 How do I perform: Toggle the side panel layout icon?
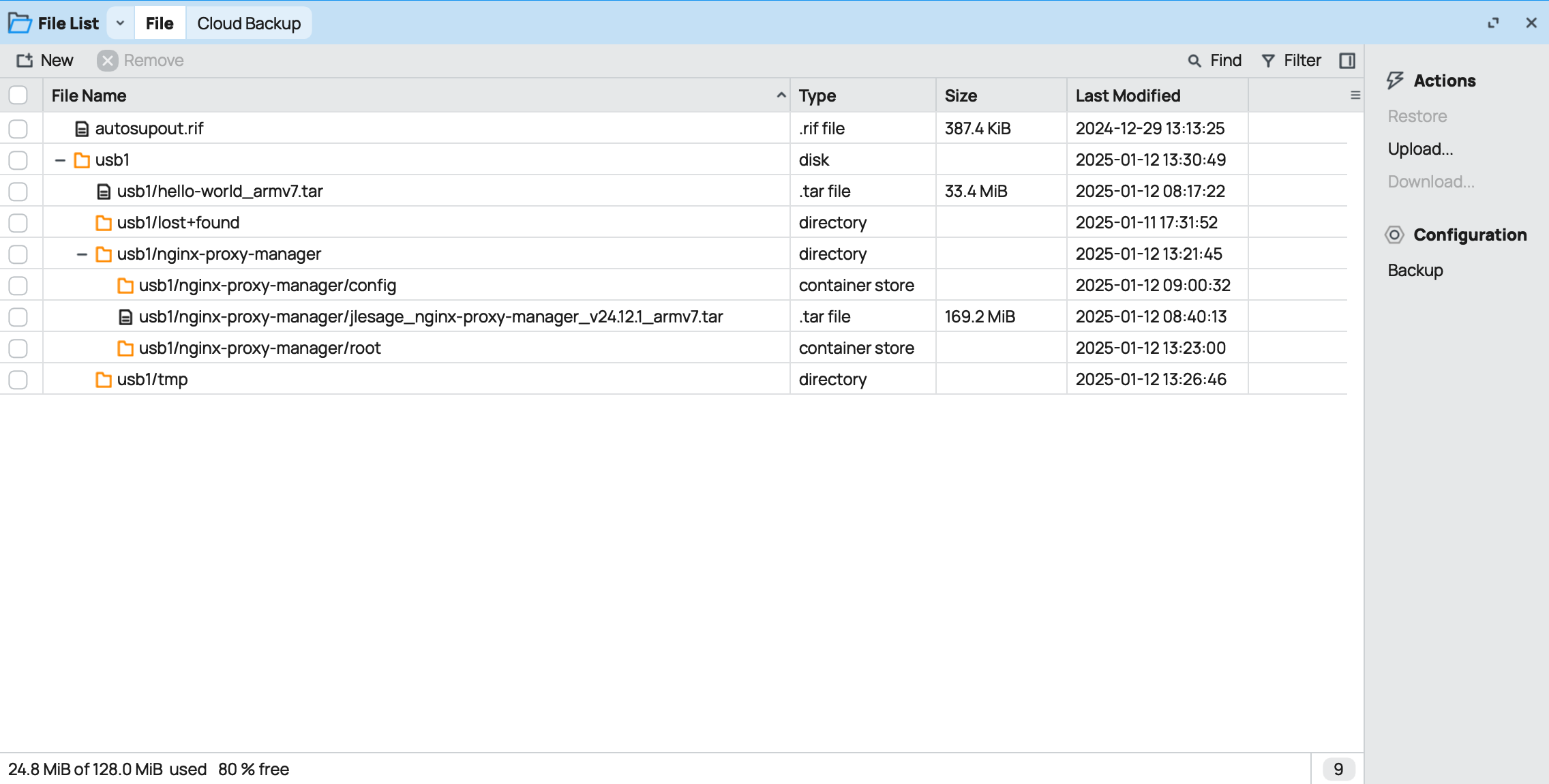click(x=1347, y=61)
